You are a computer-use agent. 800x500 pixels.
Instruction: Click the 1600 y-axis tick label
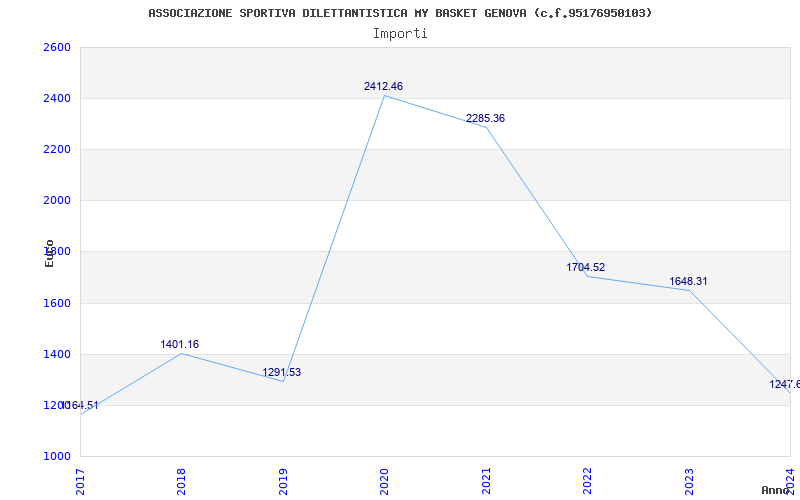pyautogui.click(x=57, y=303)
